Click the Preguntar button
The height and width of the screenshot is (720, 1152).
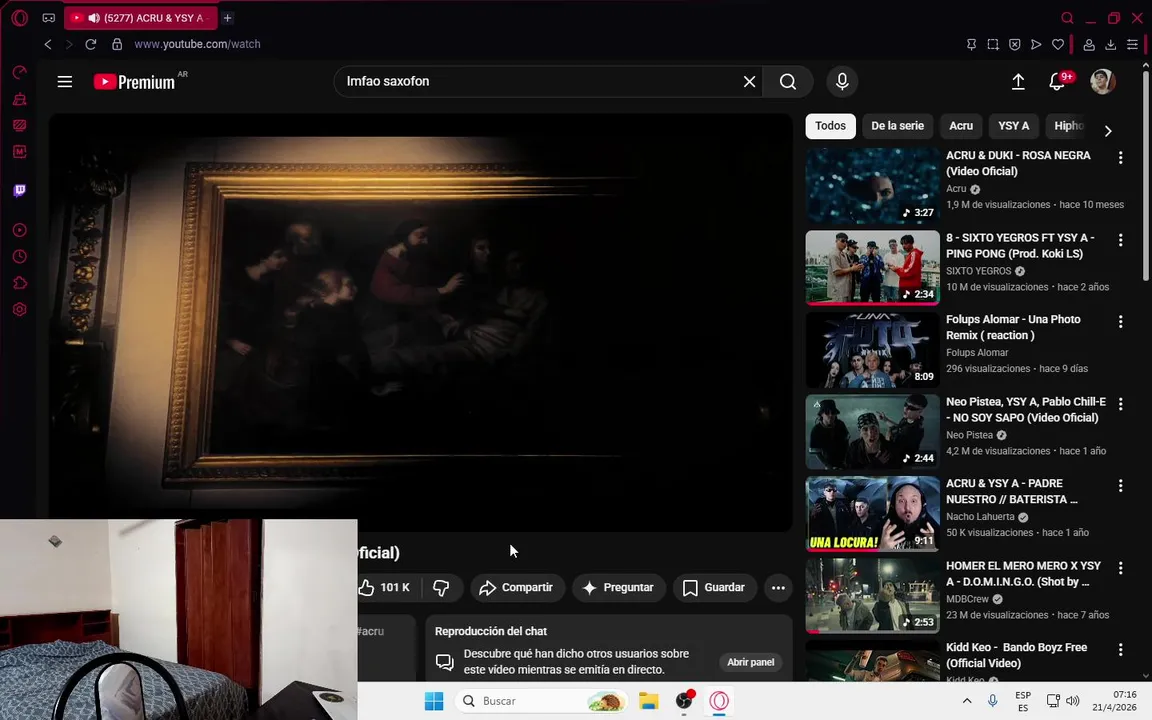tap(618, 587)
